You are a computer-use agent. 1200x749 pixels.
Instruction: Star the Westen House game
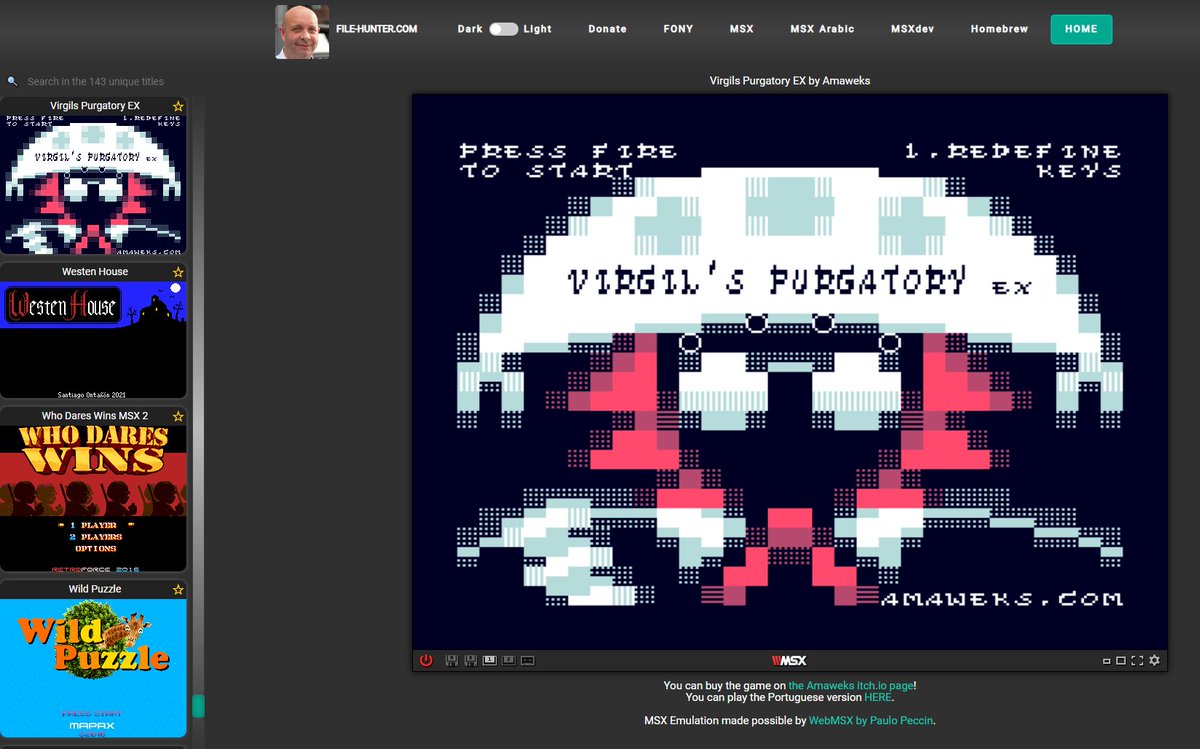tap(177, 271)
